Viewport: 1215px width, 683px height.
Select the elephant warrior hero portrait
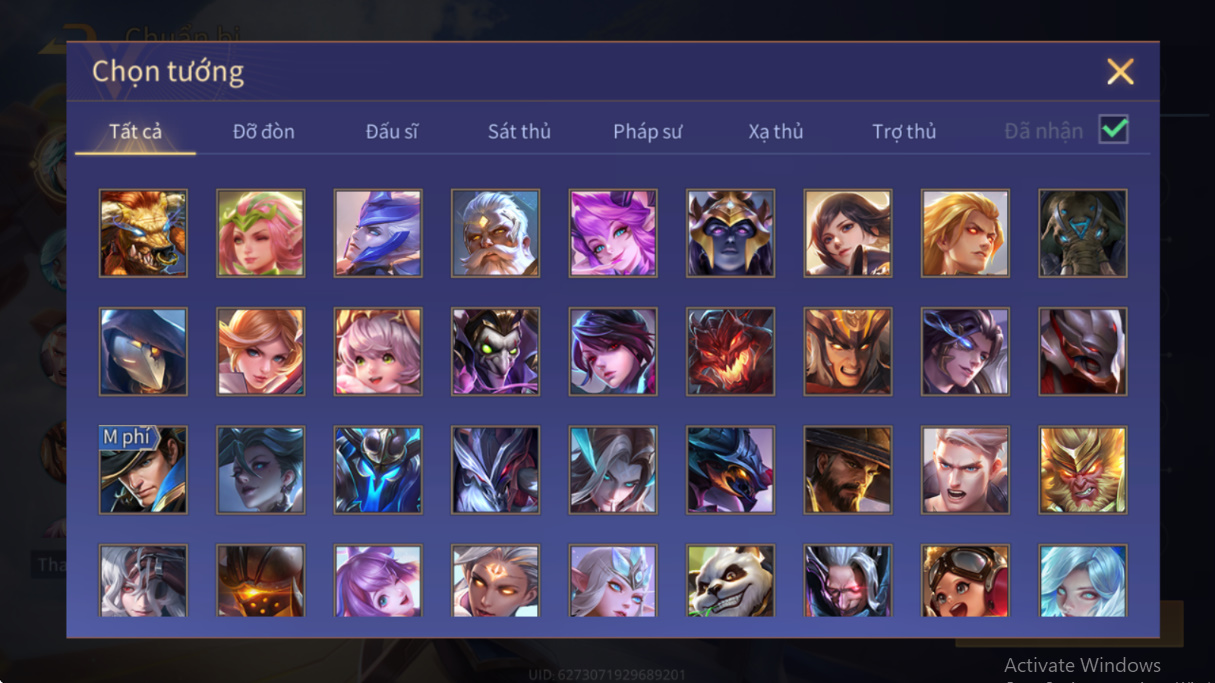point(1083,234)
